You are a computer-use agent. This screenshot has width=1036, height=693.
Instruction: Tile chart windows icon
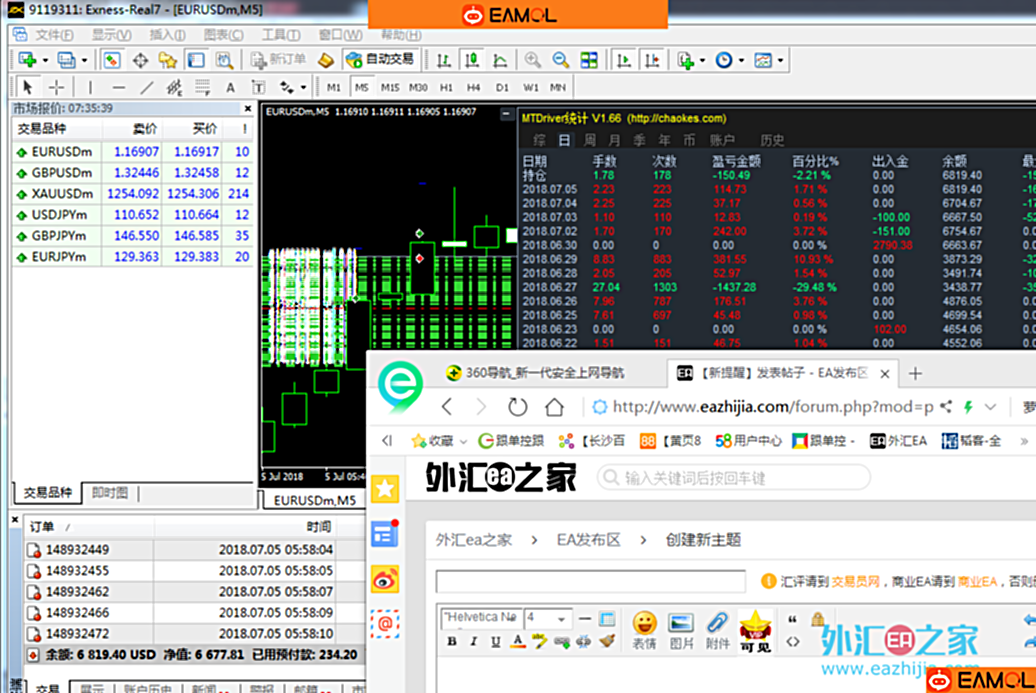click(x=589, y=60)
